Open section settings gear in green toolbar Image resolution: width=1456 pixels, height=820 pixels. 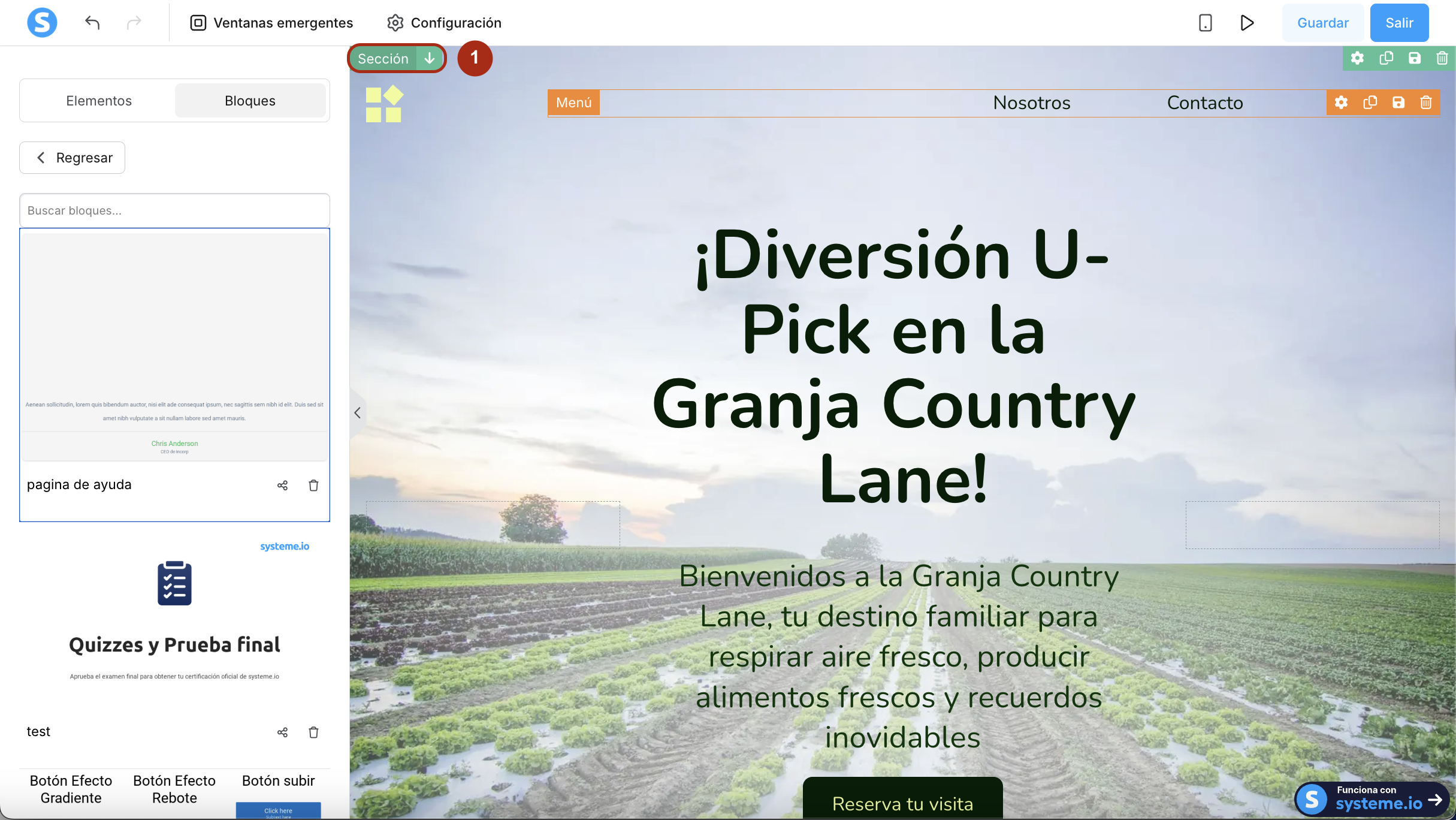(1357, 58)
